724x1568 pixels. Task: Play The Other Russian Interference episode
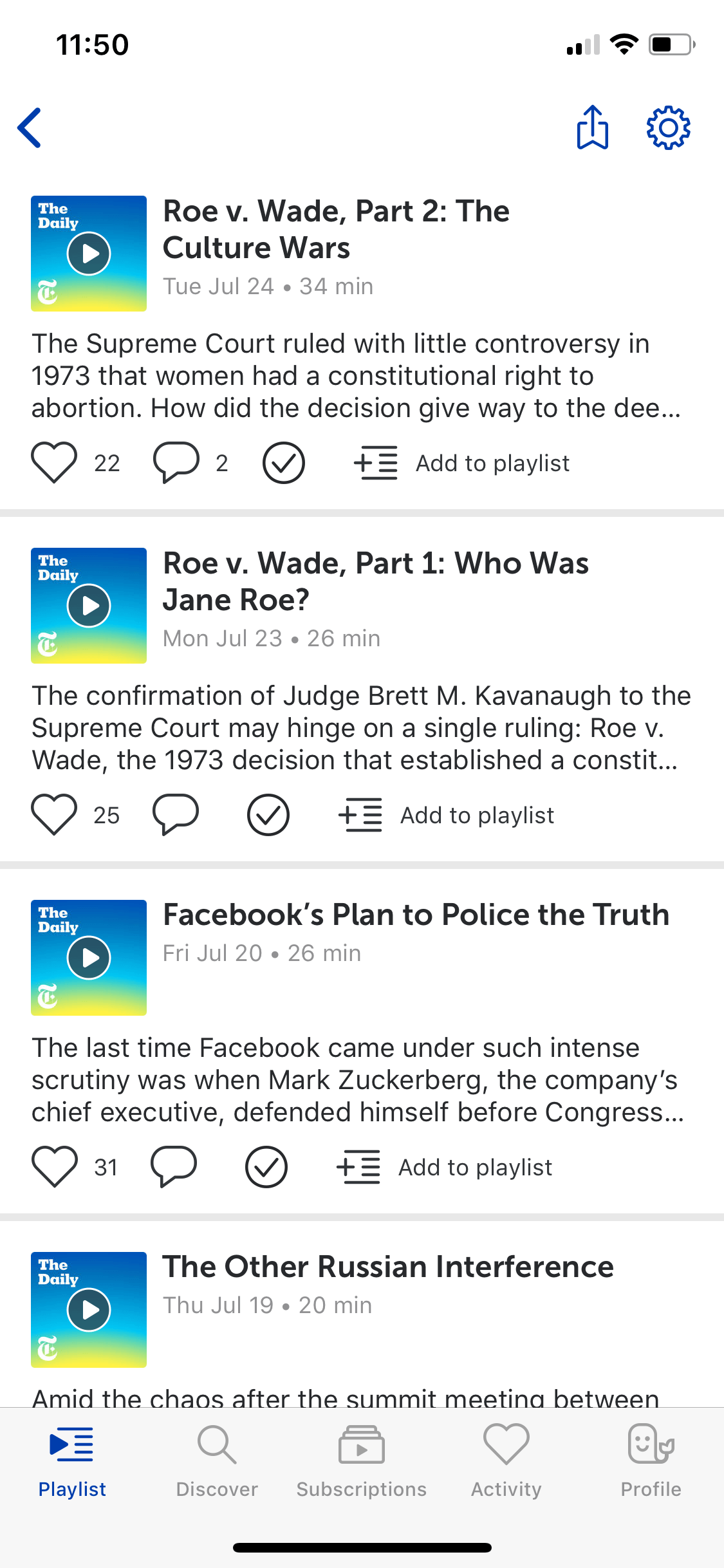click(x=89, y=1310)
